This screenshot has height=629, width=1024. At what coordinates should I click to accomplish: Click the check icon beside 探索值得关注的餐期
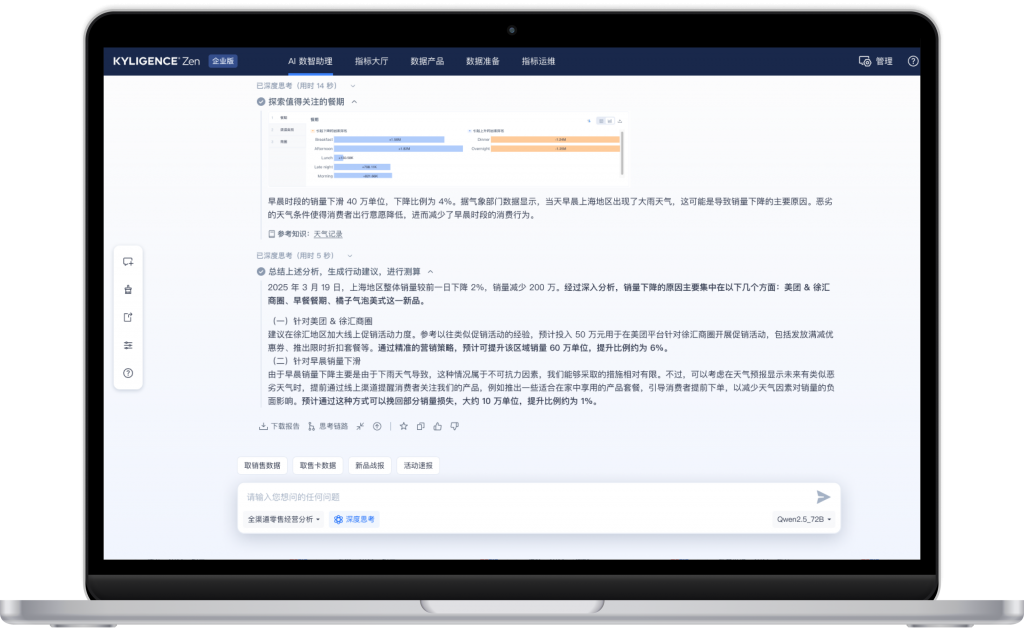click(x=261, y=102)
